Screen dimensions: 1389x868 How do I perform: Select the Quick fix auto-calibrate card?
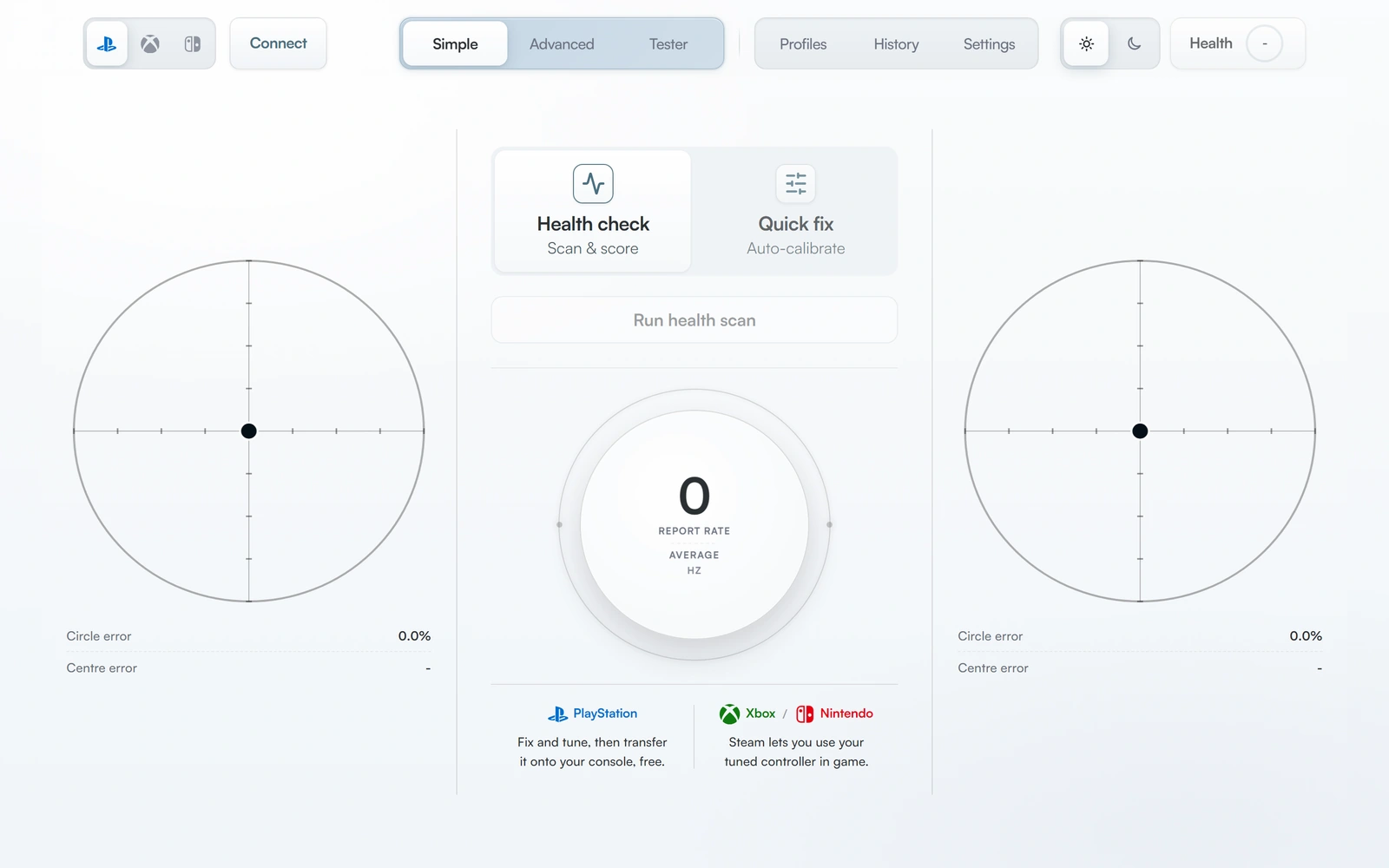tap(795, 211)
